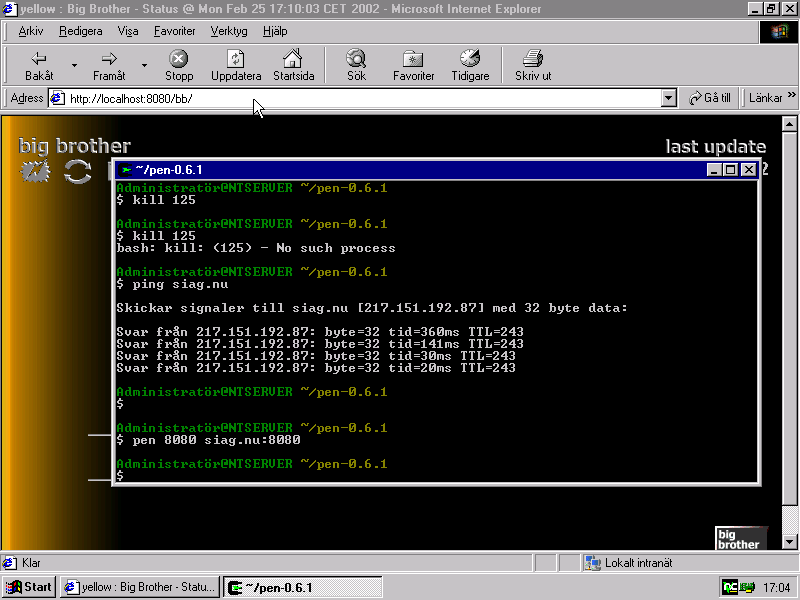Open the Bakåt history dropdown arrow

[74, 65]
